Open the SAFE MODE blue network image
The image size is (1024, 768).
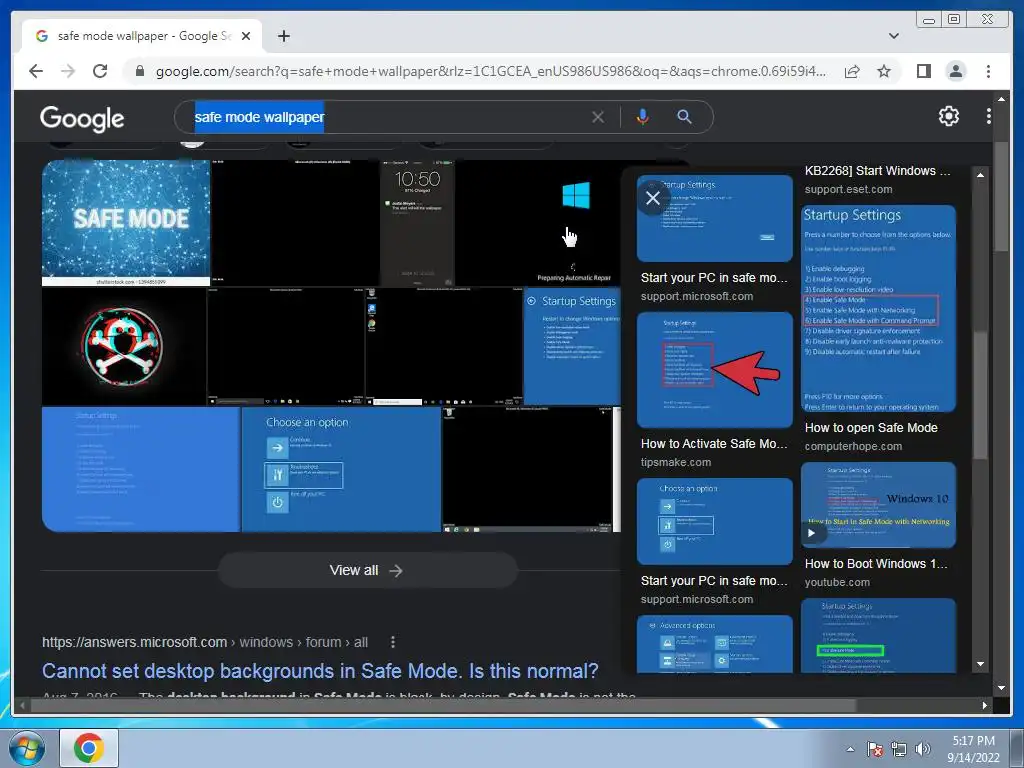click(x=126, y=223)
